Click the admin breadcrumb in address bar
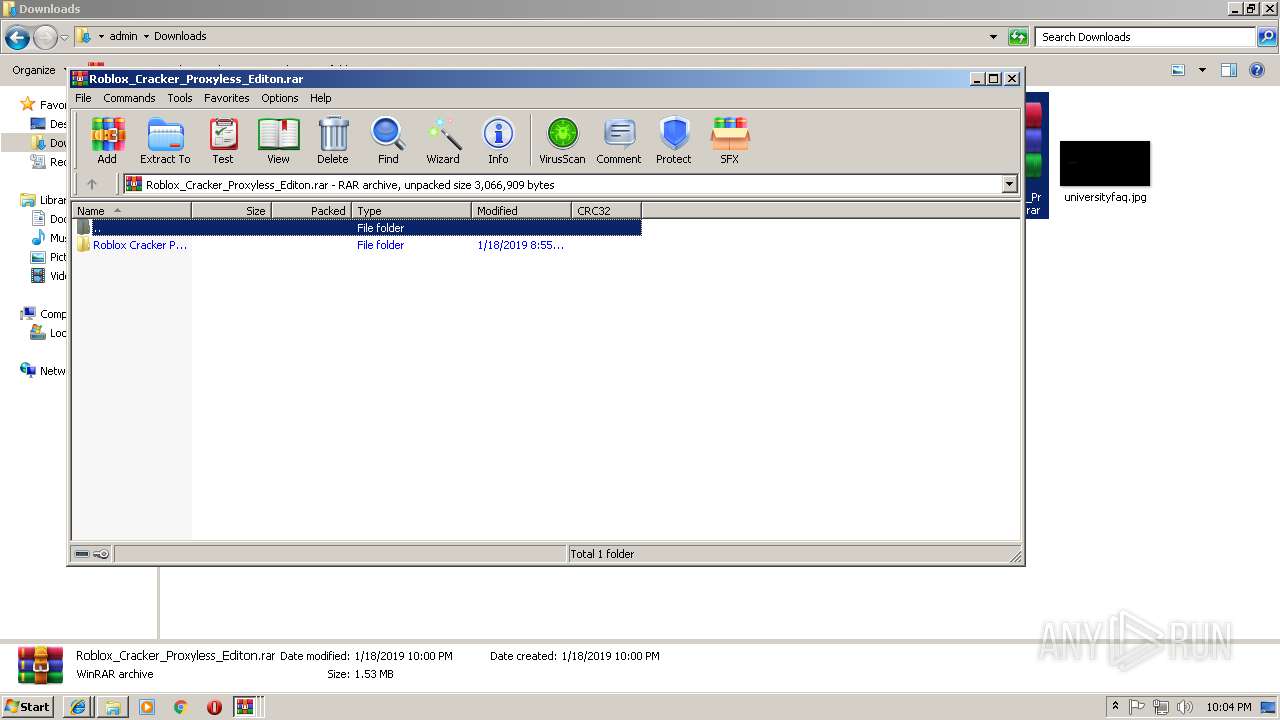The width and height of the screenshot is (1280, 720). 123,36
